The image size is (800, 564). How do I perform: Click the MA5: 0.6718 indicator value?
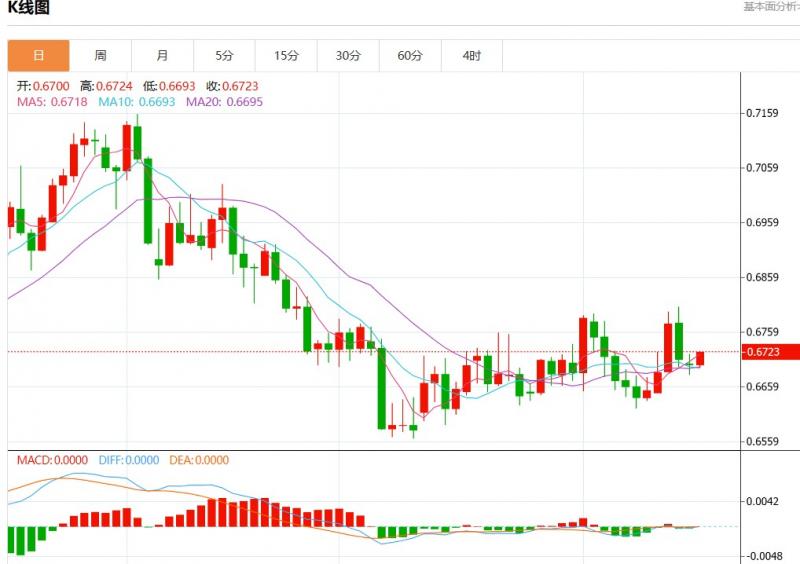(52, 102)
